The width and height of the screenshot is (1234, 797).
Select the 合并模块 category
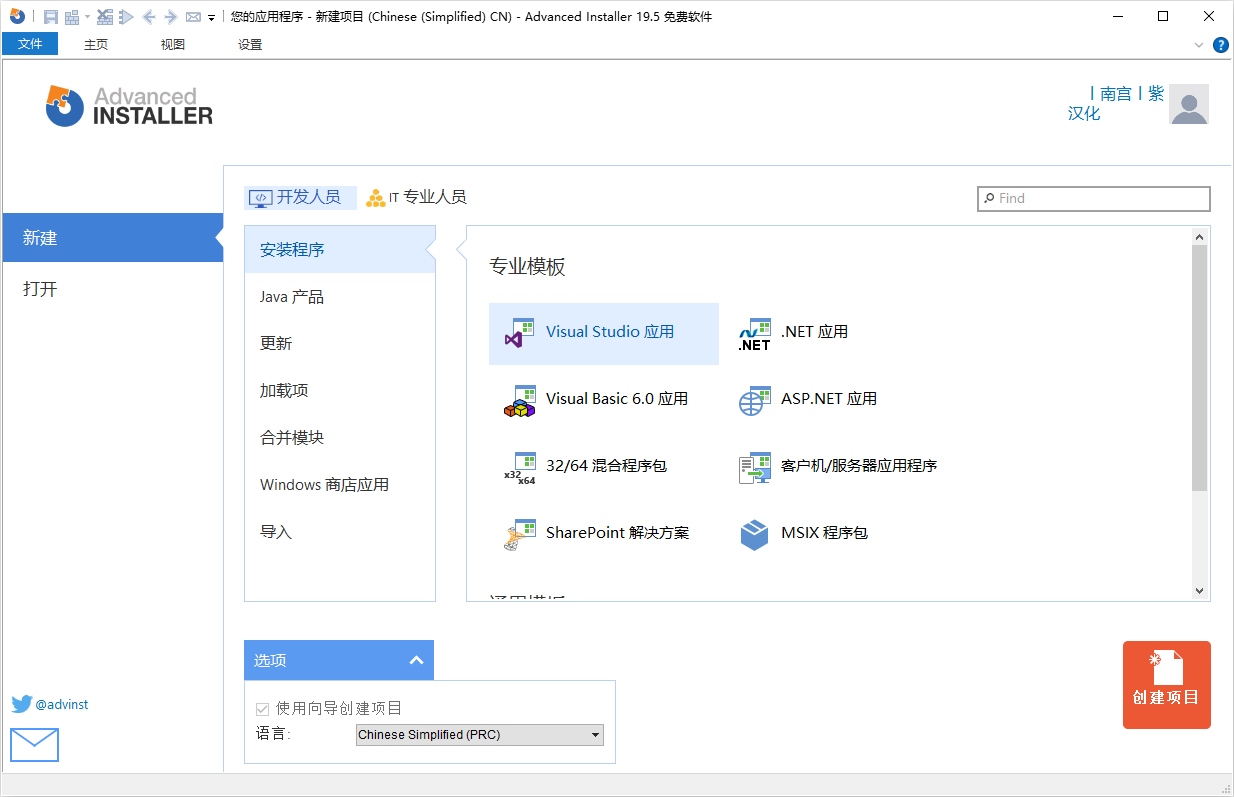pyautogui.click(x=340, y=437)
